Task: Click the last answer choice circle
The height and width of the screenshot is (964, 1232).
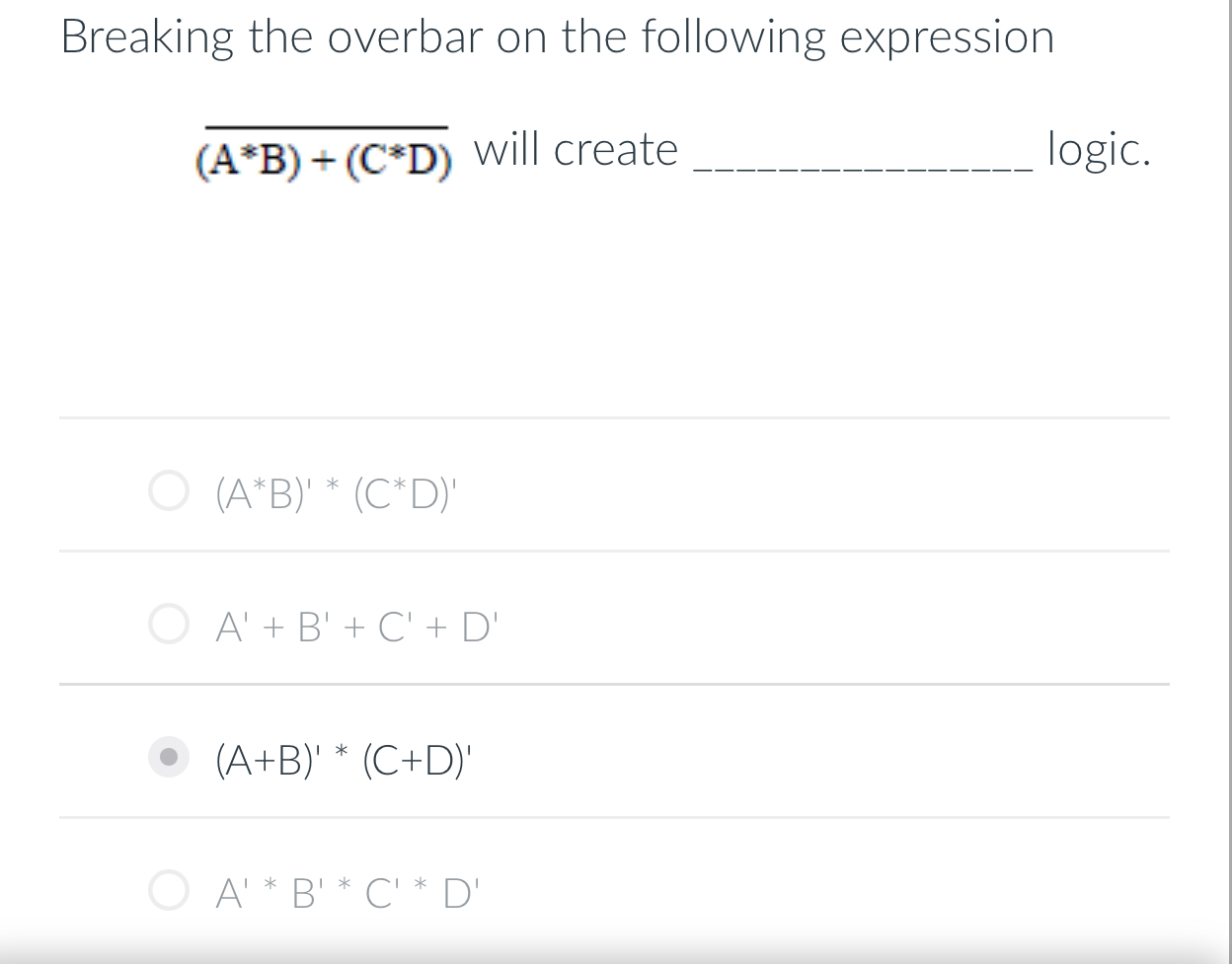Action: (x=169, y=889)
